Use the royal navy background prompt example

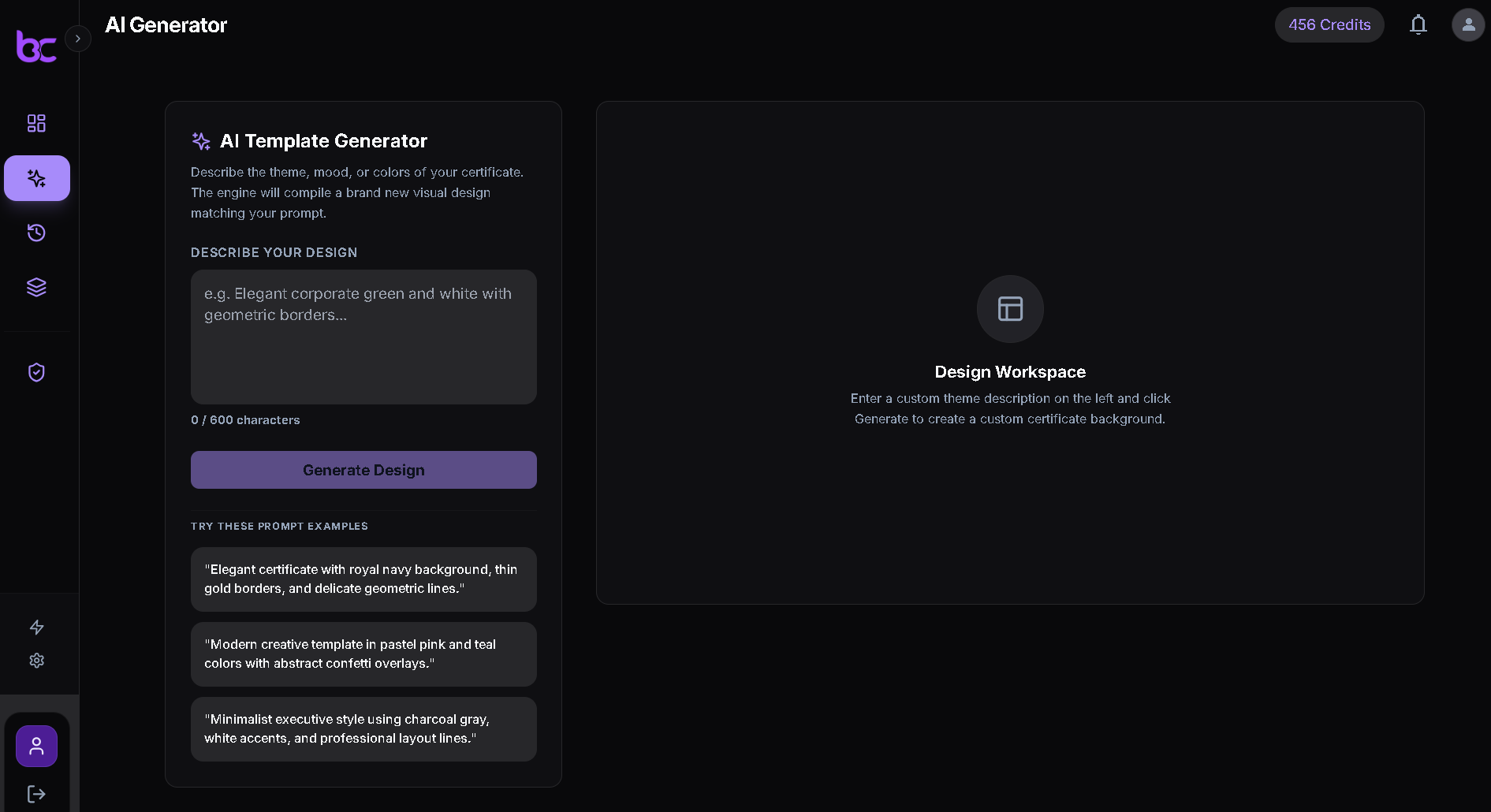click(363, 579)
